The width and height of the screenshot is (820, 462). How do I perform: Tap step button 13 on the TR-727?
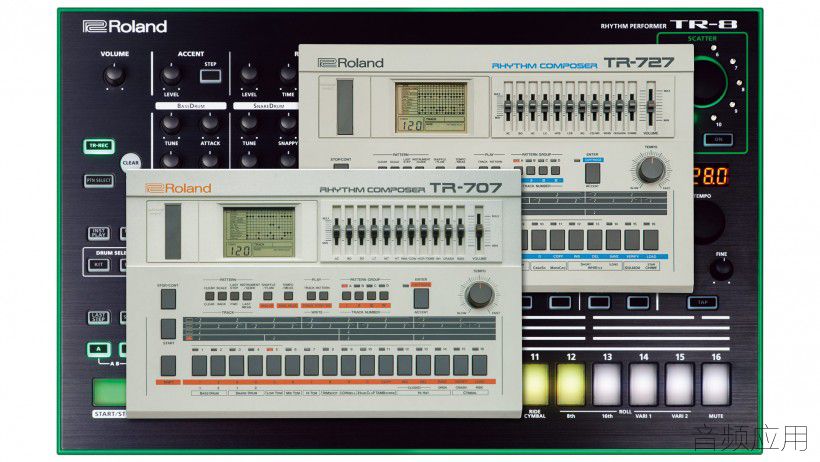point(595,240)
